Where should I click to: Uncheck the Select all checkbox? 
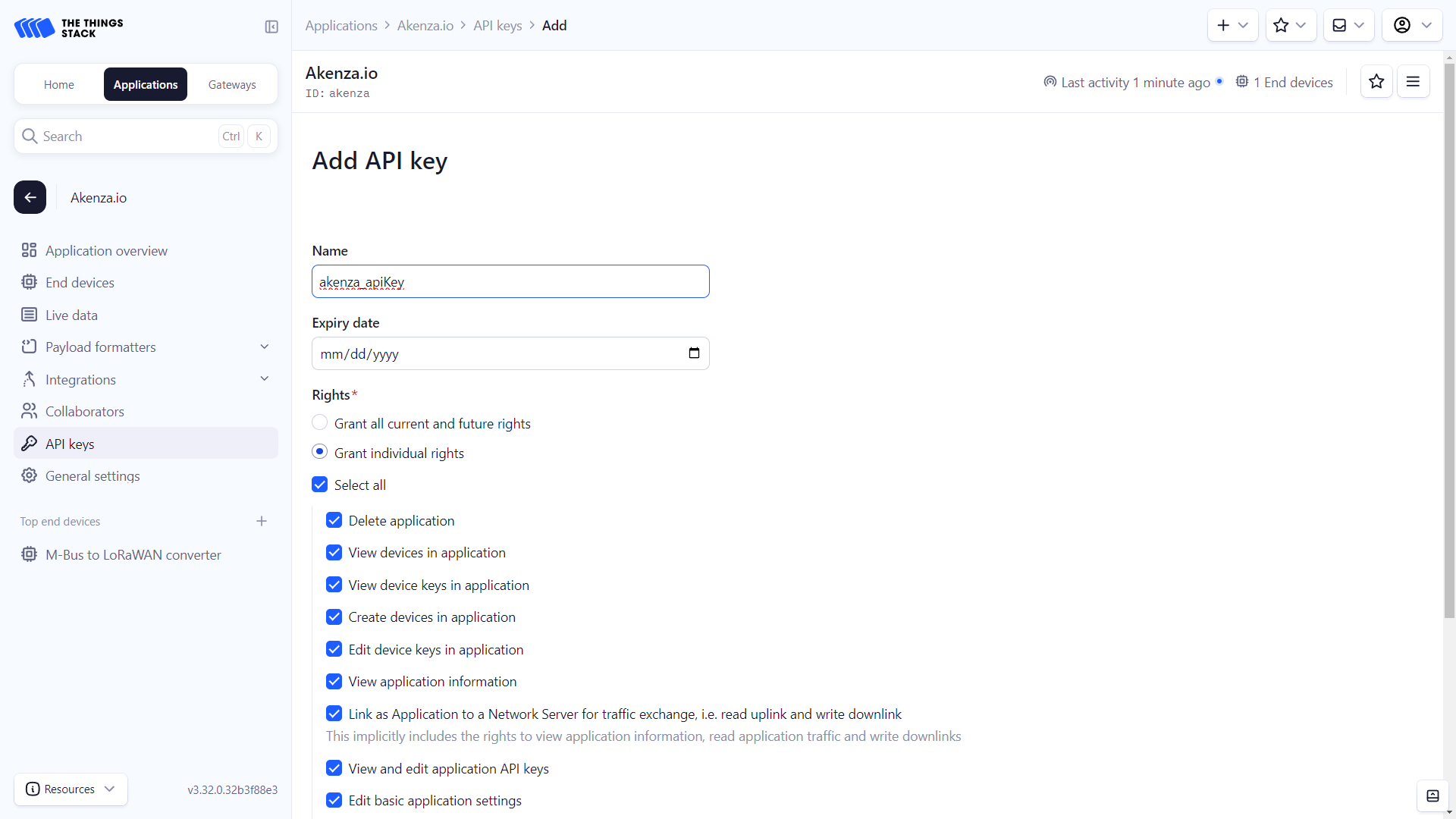tap(320, 485)
